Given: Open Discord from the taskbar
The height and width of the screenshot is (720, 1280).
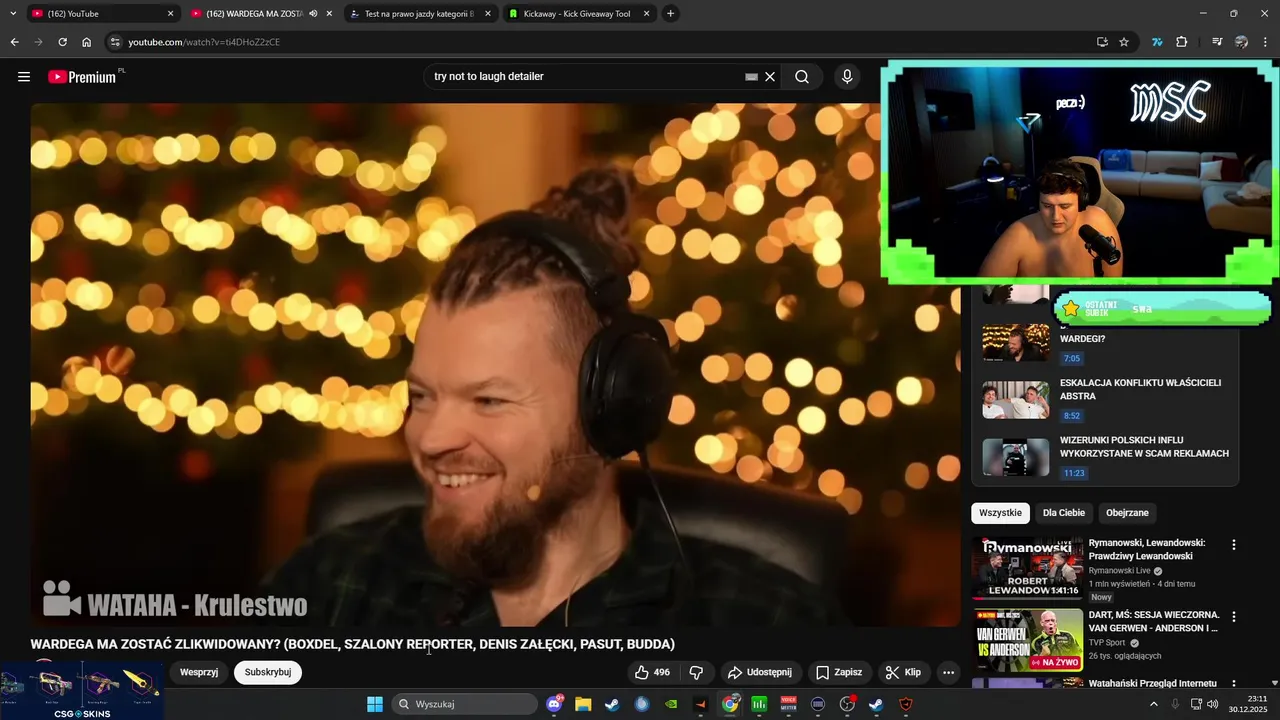Looking at the screenshot, I should pos(555,704).
